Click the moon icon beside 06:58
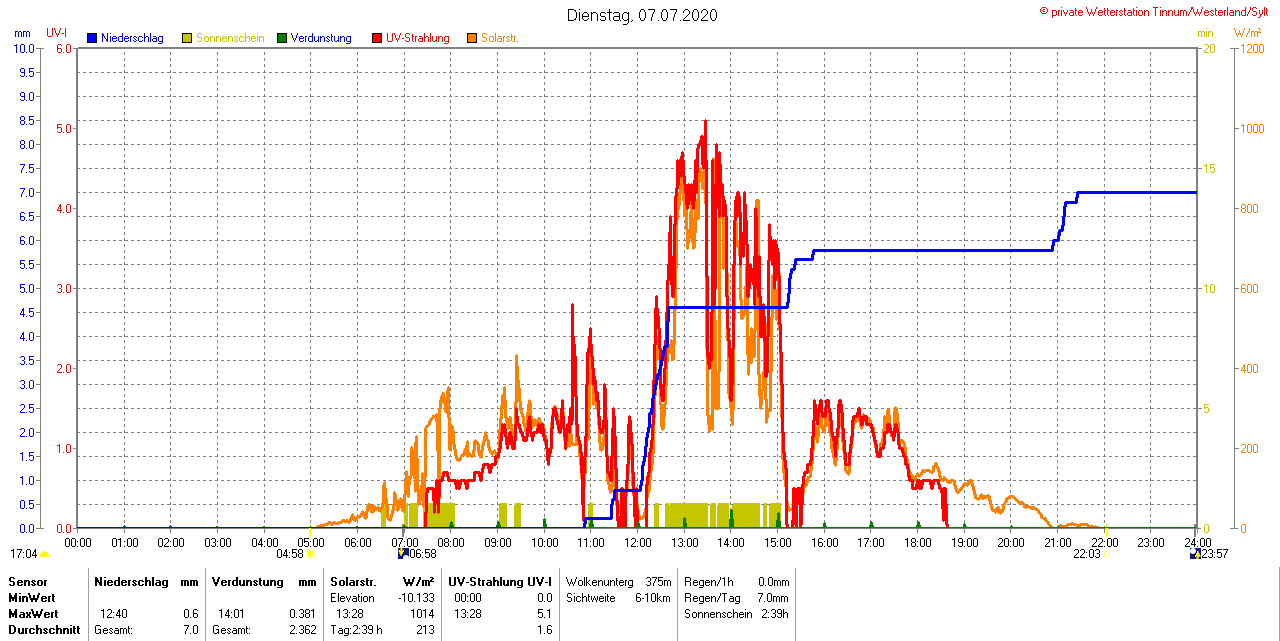Viewport: 1280px width, 641px height. click(402, 553)
